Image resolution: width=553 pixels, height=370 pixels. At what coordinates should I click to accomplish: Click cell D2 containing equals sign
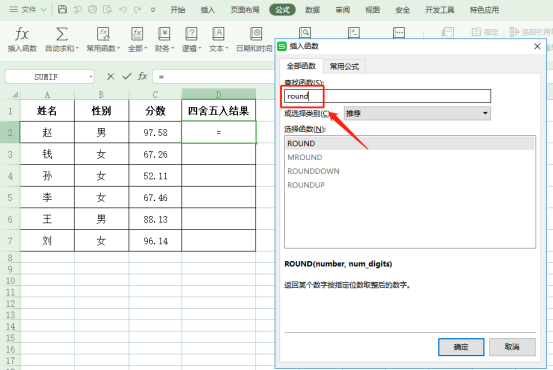219,132
